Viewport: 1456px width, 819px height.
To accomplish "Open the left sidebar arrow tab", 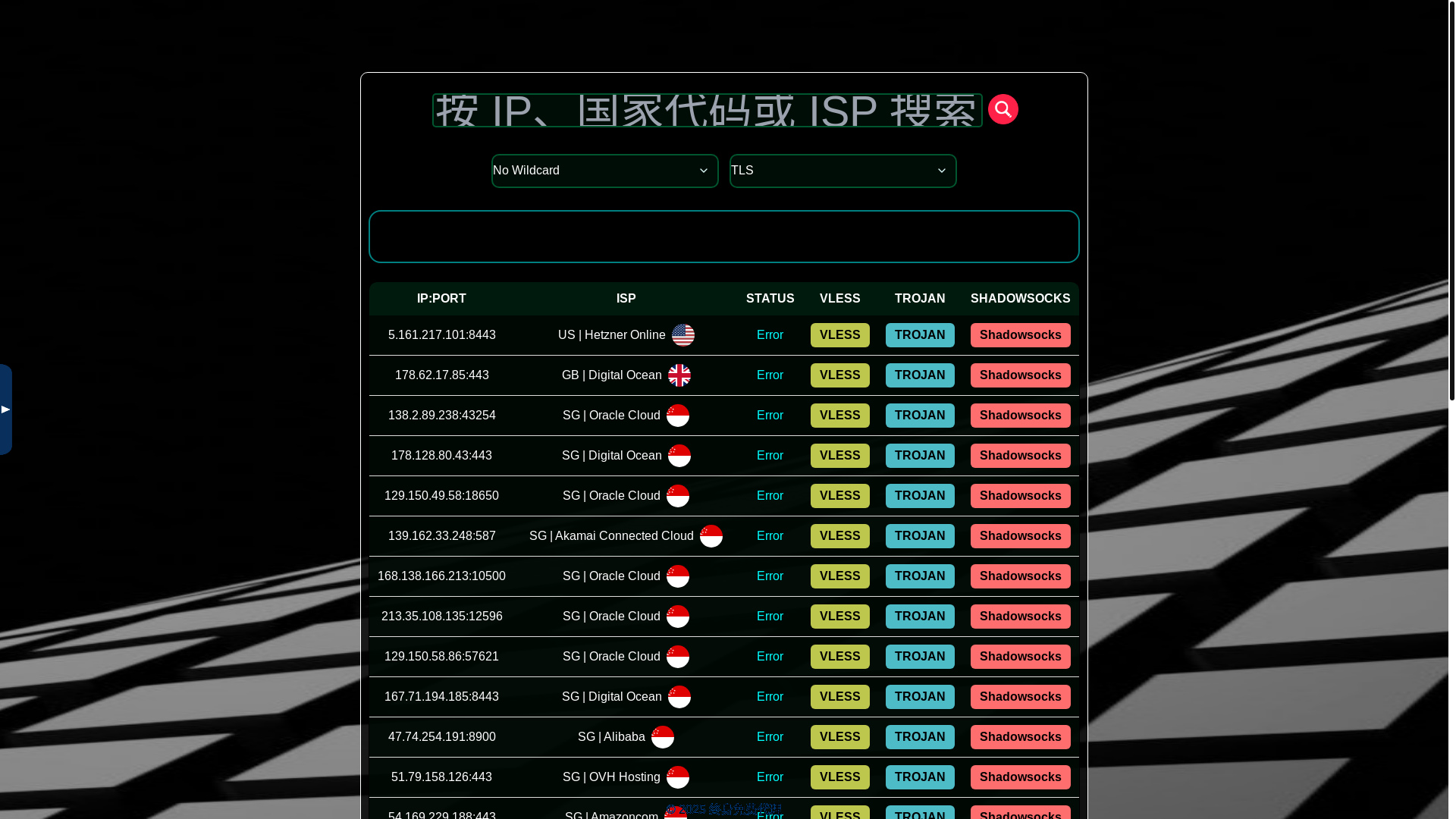I will [x=5, y=409].
